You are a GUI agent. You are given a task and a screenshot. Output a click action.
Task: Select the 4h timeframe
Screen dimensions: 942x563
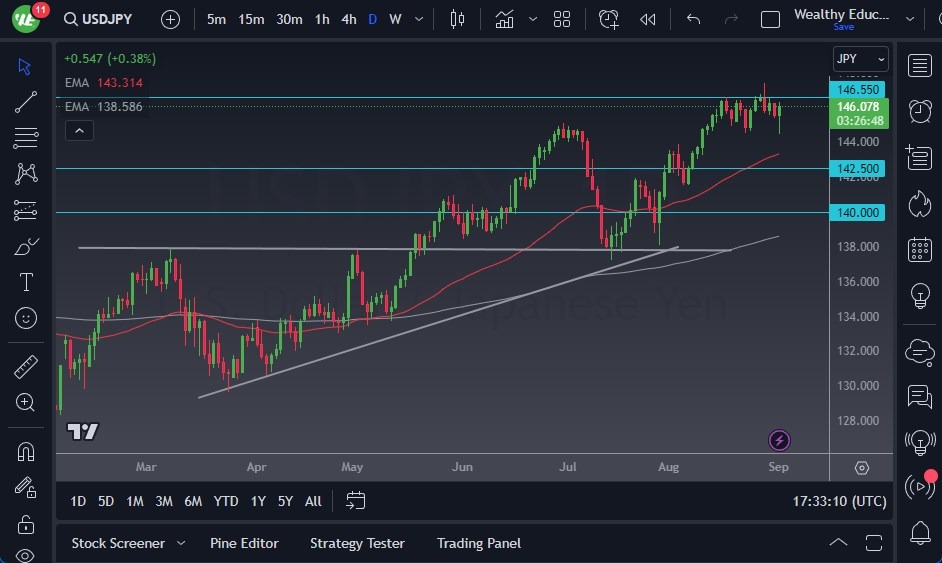348,19
